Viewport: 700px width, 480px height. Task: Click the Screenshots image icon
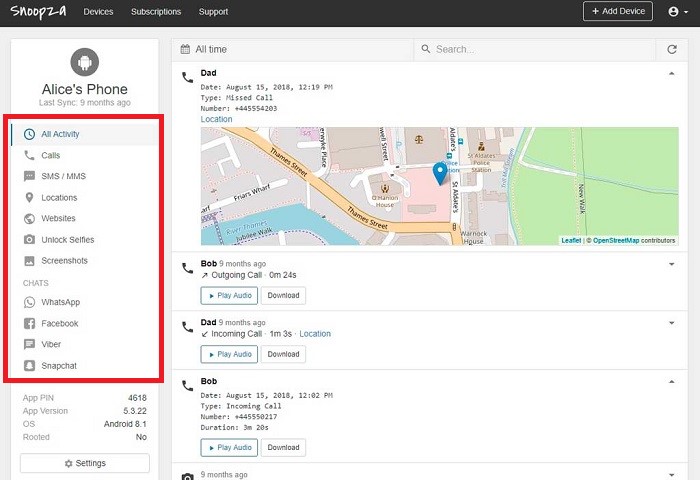pos(29,261)
